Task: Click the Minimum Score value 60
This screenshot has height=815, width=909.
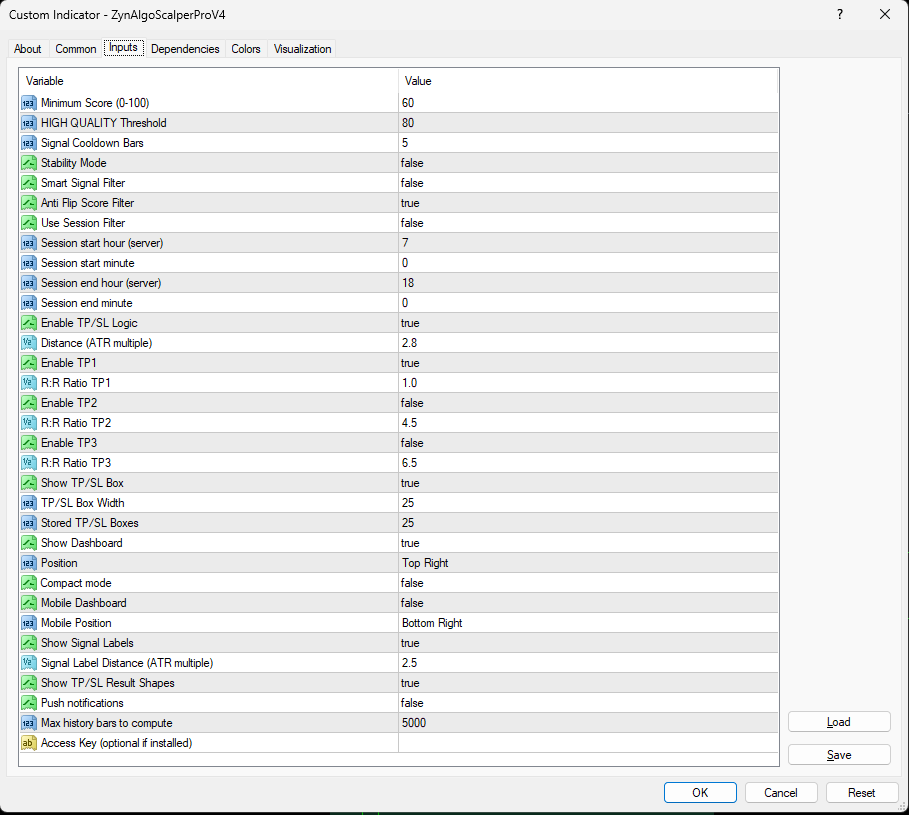Action: [x=588, y=103]
